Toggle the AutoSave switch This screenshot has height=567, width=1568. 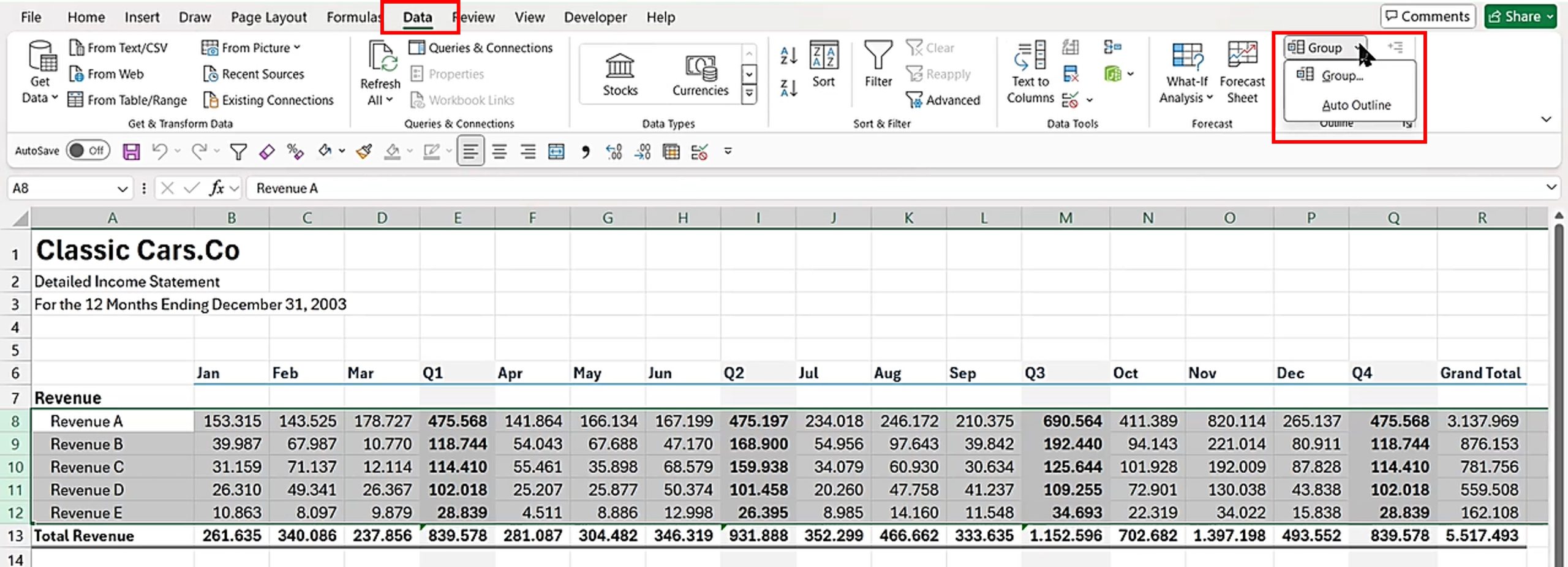click(x=88, y=151)
